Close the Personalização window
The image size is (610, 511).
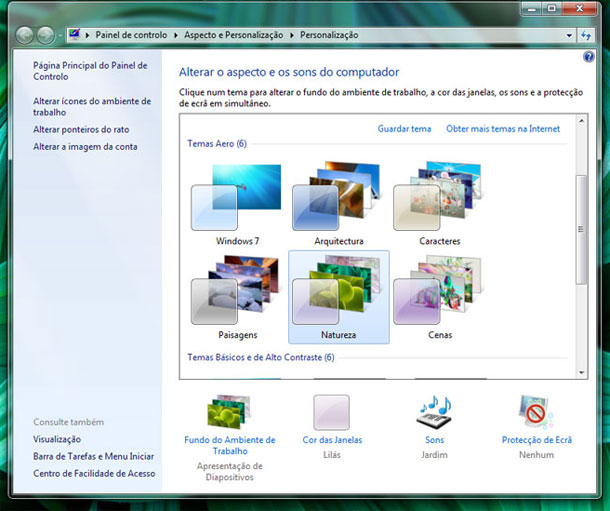pos(579,9)
